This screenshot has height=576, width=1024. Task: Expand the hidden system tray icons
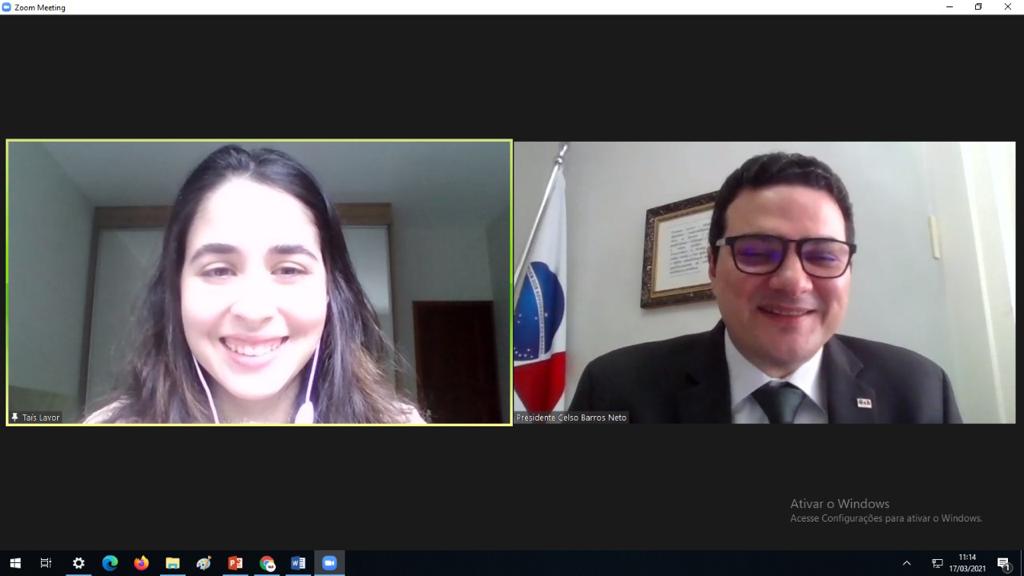907,563
